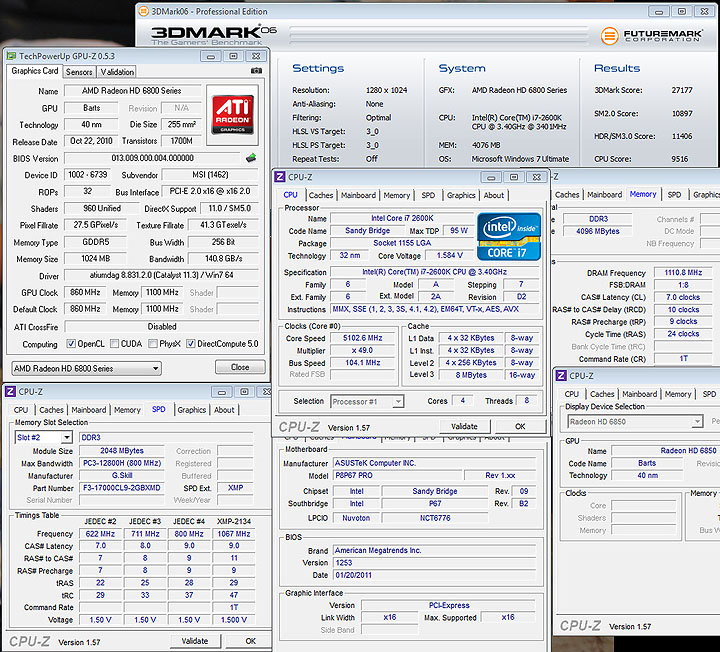Viewport: 720px width, 652px height.
Task: Click OK in the SPD CPU-Z window
Action: (251, 641)
